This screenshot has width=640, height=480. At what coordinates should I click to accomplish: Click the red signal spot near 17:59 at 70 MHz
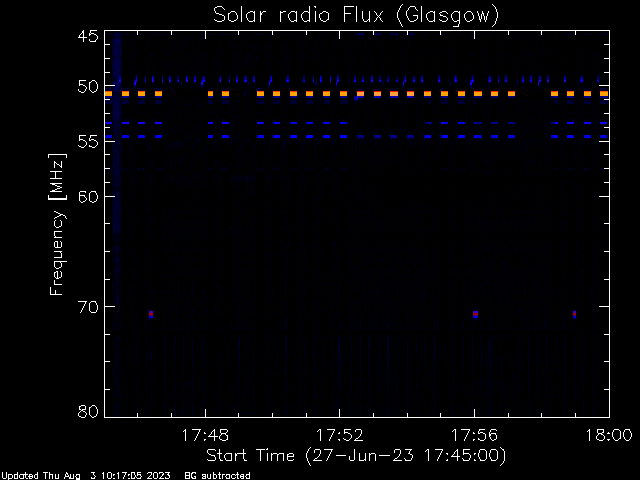(574, 314)
